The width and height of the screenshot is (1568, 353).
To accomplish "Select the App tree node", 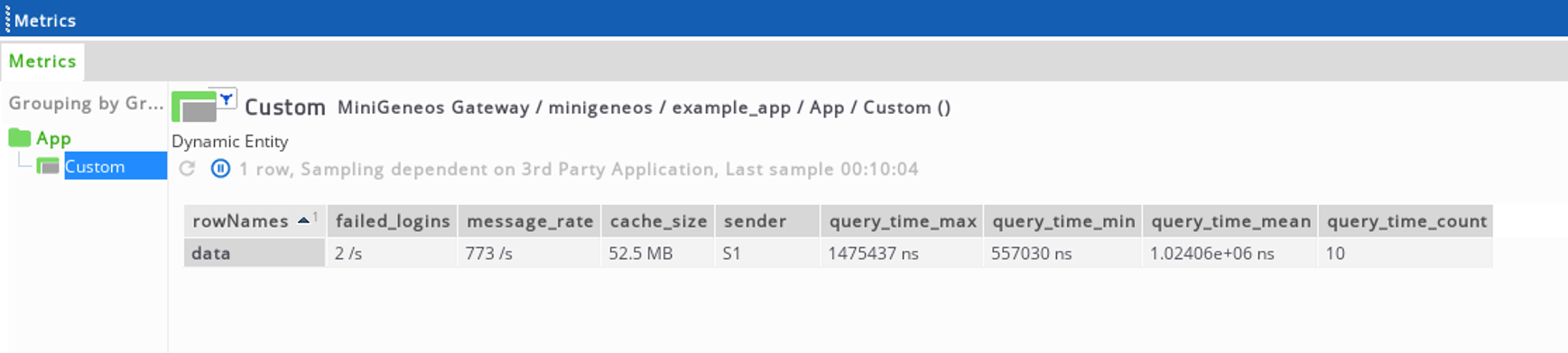I will pyautogui.click(x=53, y=138).
